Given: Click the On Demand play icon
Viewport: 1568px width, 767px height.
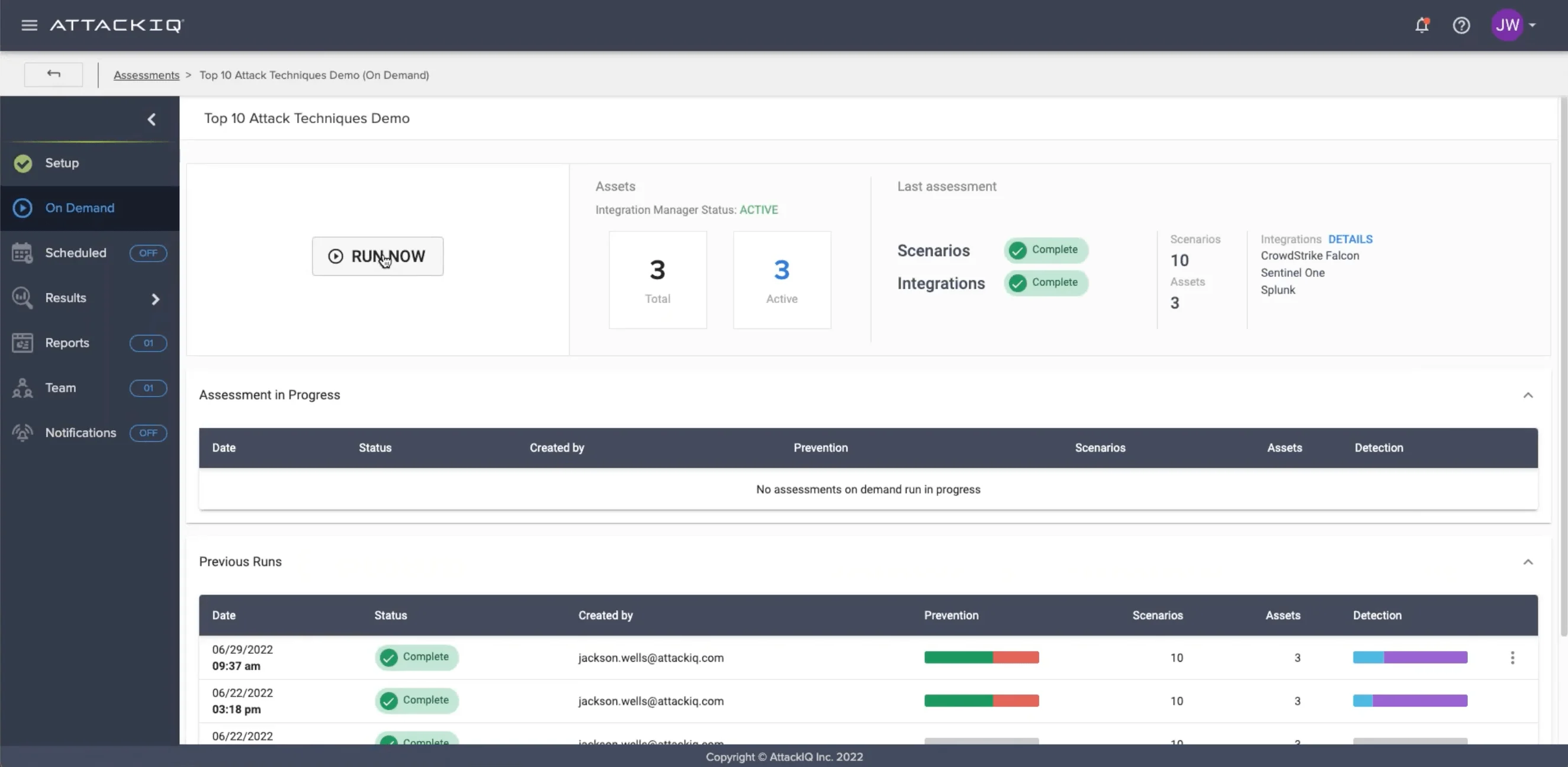Looking at the screenshot, I should [x=23, y=208].
